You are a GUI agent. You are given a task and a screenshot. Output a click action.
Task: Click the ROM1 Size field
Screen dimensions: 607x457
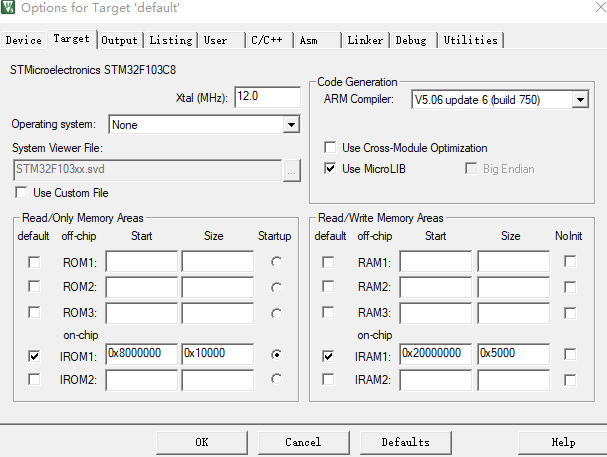(218, 261)
